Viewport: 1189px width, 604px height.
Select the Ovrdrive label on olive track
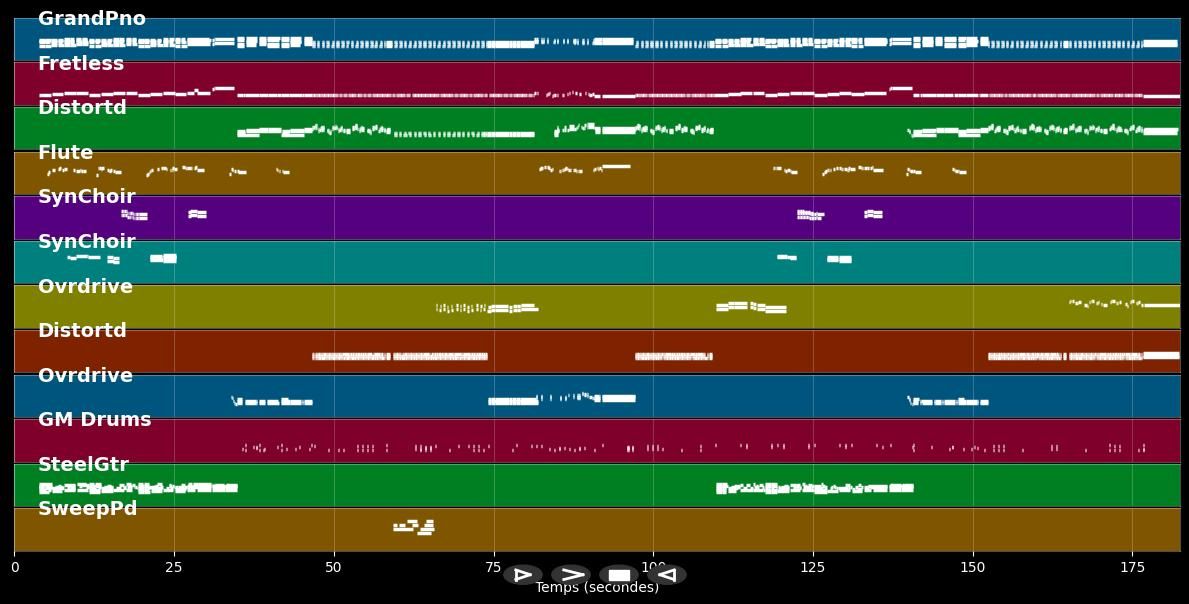click(85, 287)
